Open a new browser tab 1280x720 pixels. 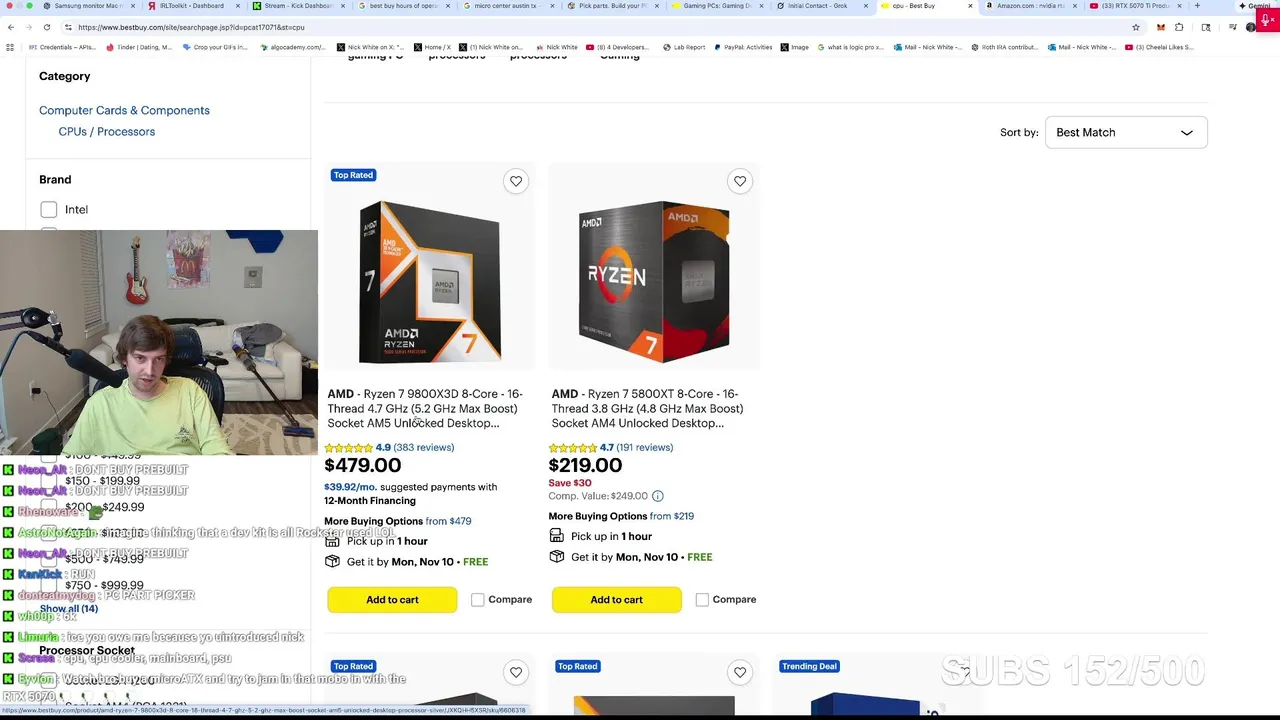[1197, 6]
